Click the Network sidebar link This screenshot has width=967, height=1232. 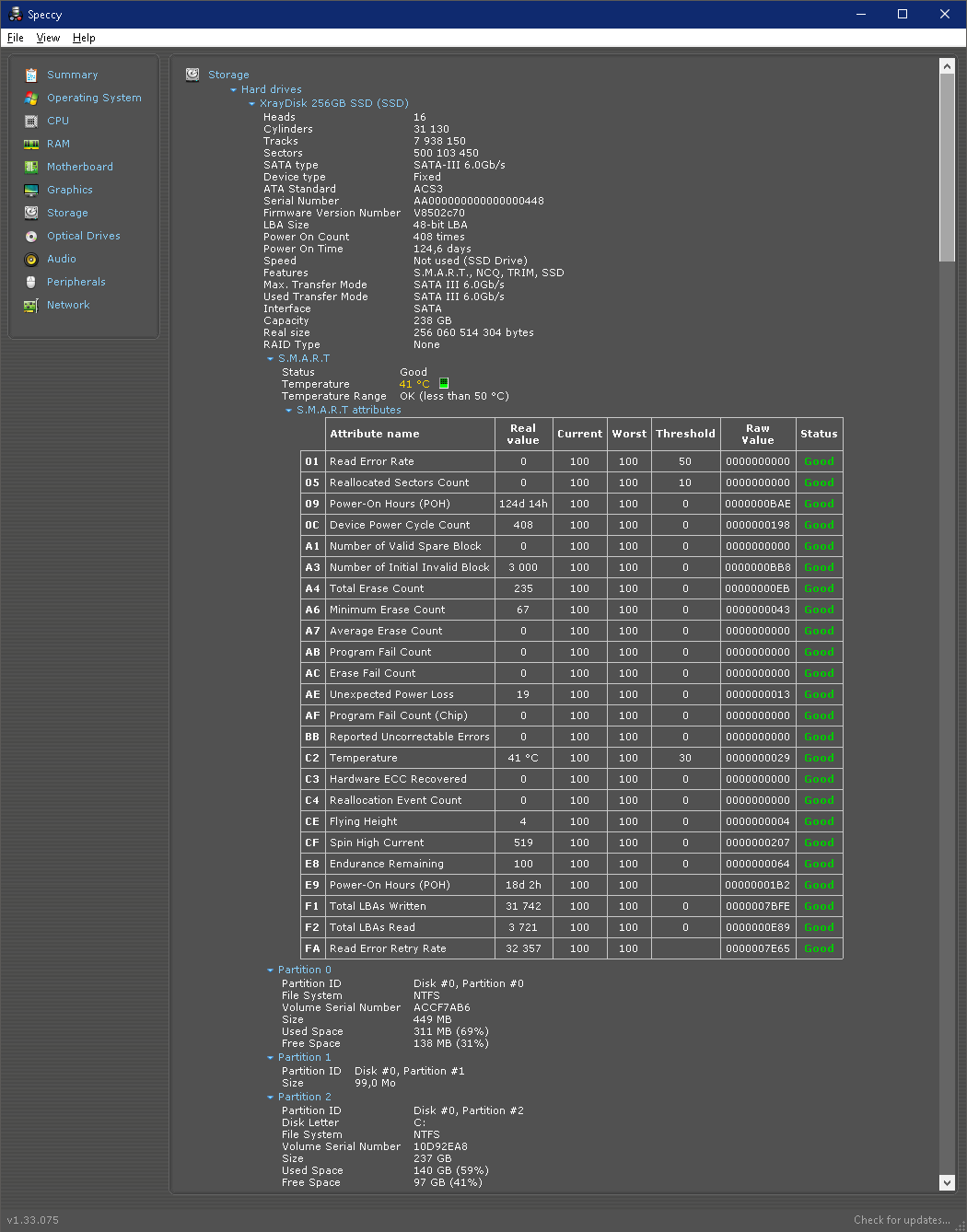68,305
